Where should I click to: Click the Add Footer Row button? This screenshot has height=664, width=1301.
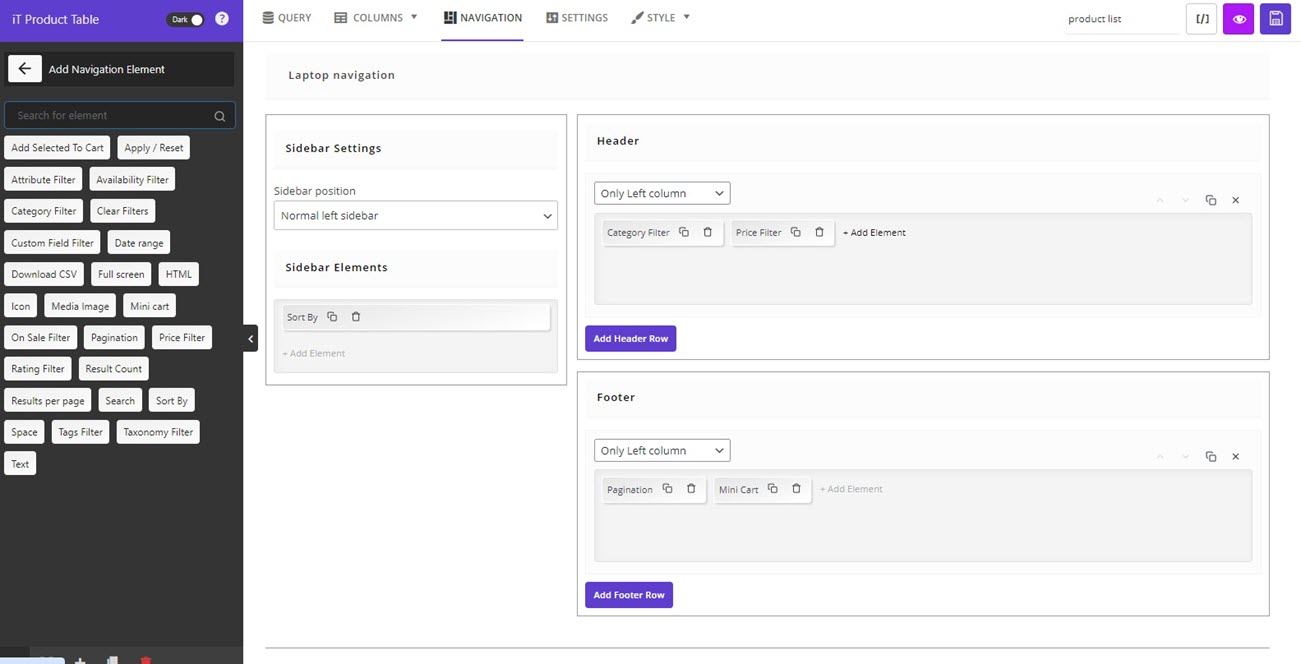pos(629,595)
